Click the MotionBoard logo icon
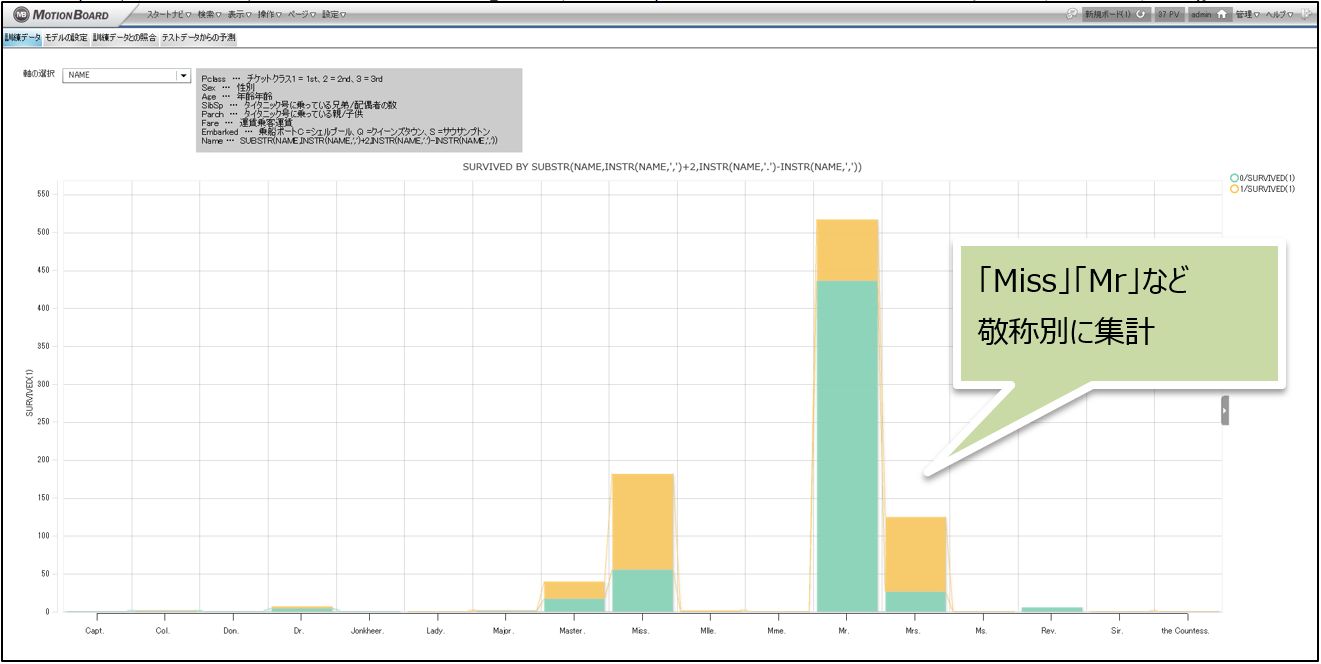Screen dimensions: 1321x664 19,14
